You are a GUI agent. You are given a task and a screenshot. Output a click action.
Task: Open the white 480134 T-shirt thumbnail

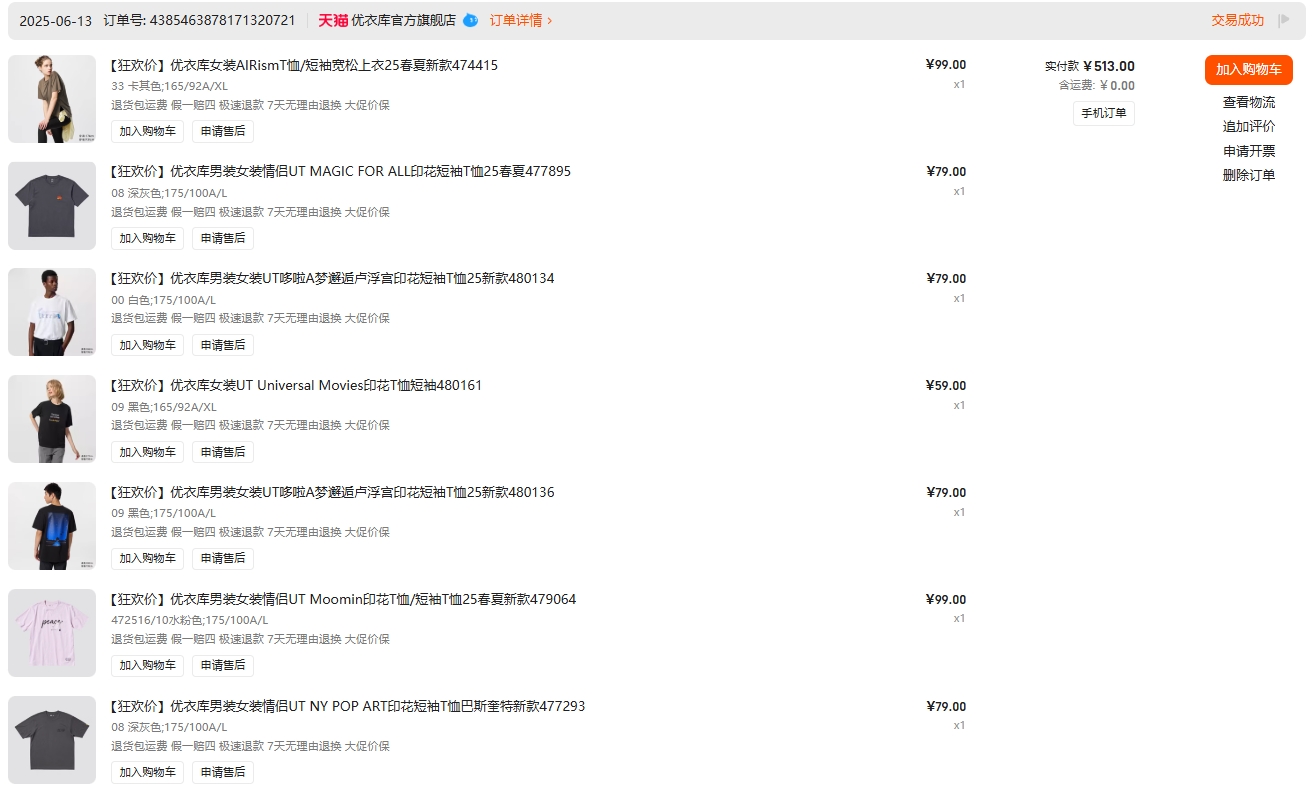pyautogui.click(x=52, y=312)
